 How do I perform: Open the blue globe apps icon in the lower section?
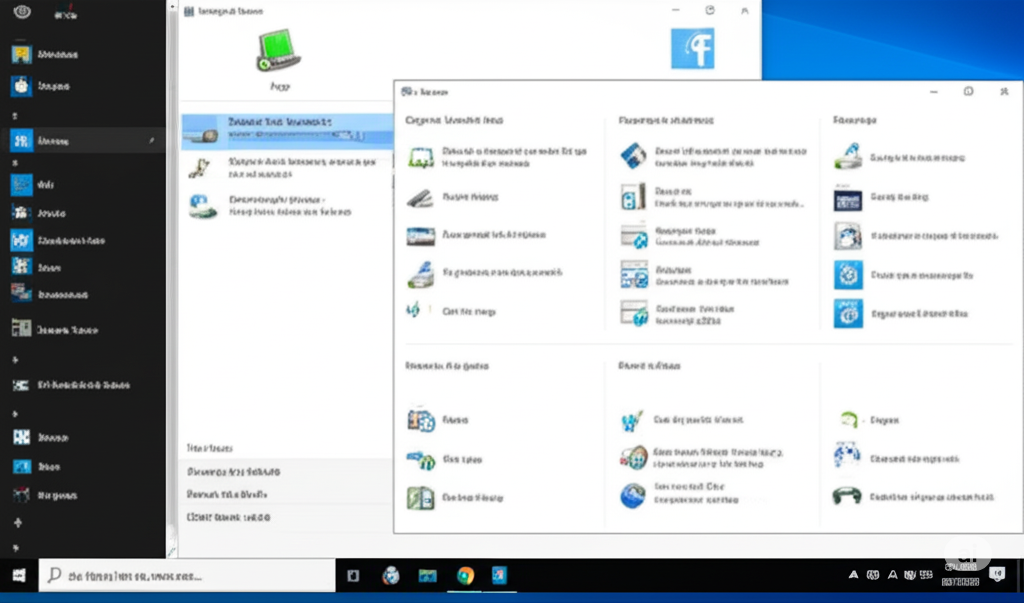(x=421, y=420)
